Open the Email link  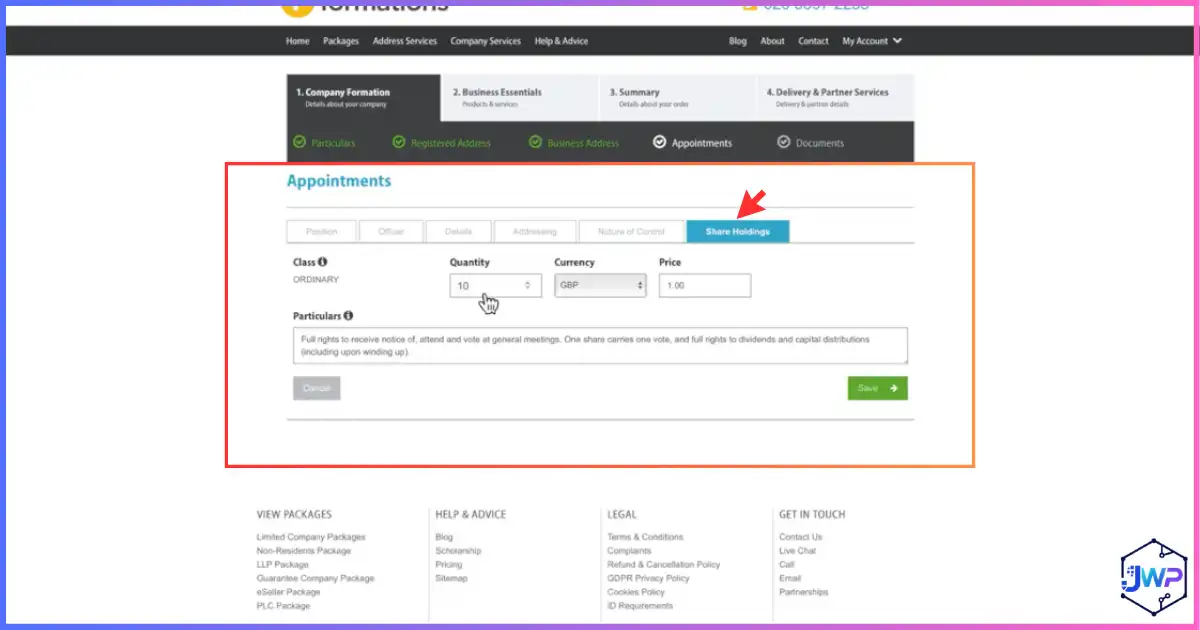[x=790, y=578]
